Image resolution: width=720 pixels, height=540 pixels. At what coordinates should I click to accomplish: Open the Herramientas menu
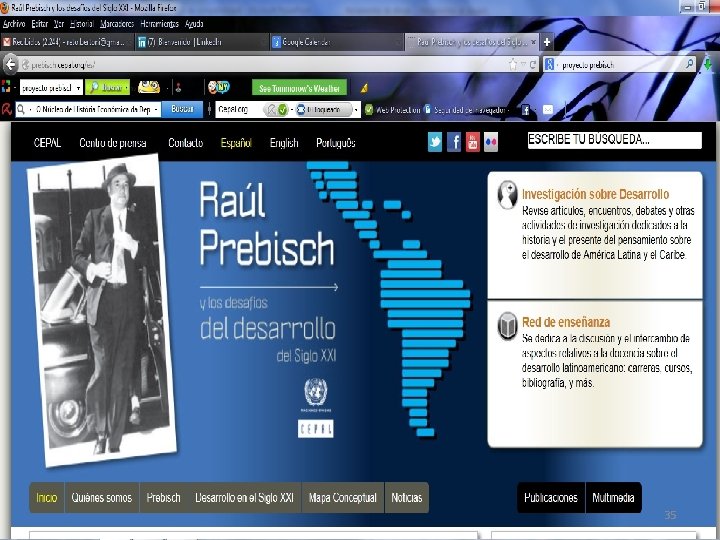tap(159, 24)
